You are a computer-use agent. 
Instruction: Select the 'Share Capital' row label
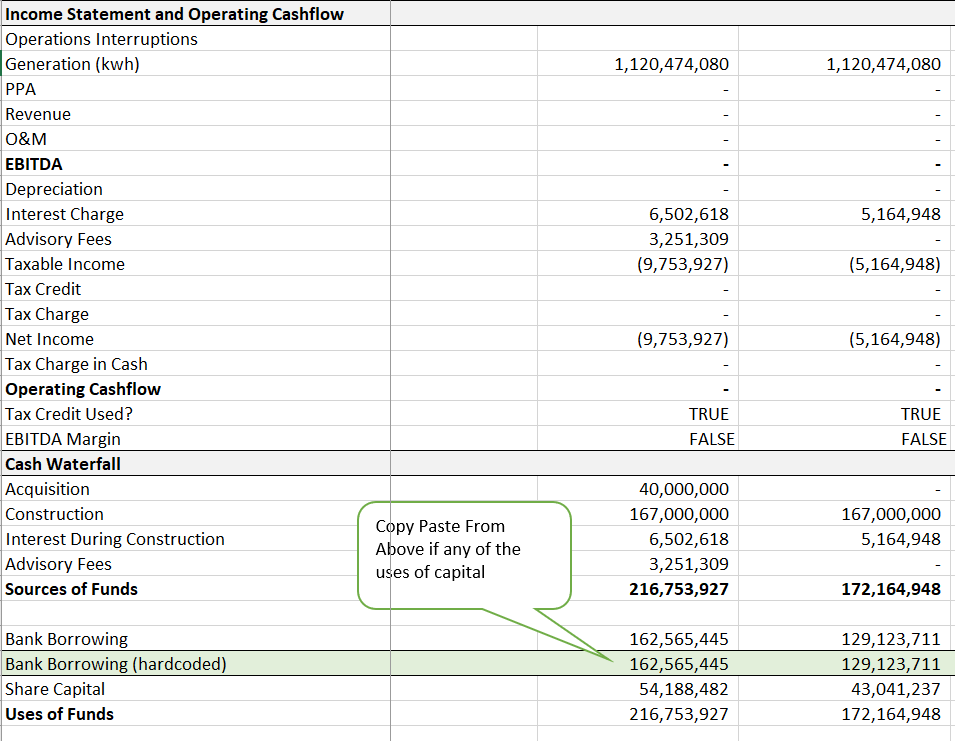click(x=55, y=689)
